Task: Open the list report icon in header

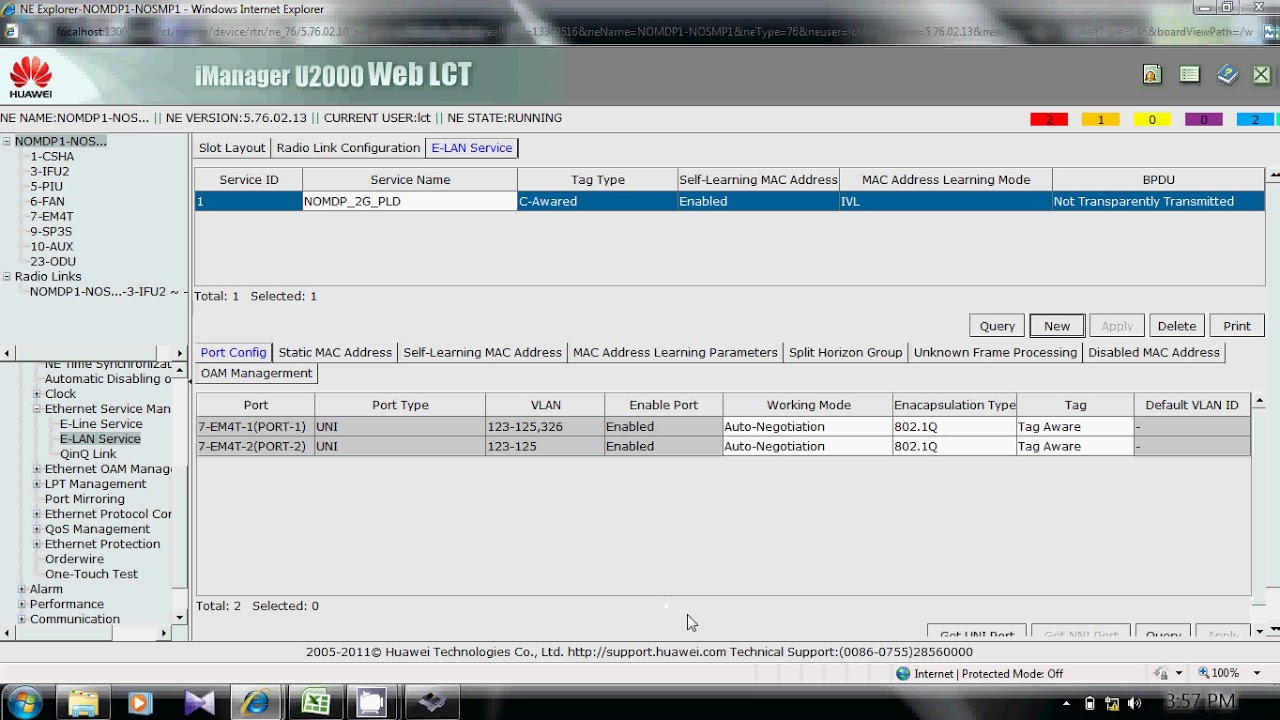Action: 1189,75
